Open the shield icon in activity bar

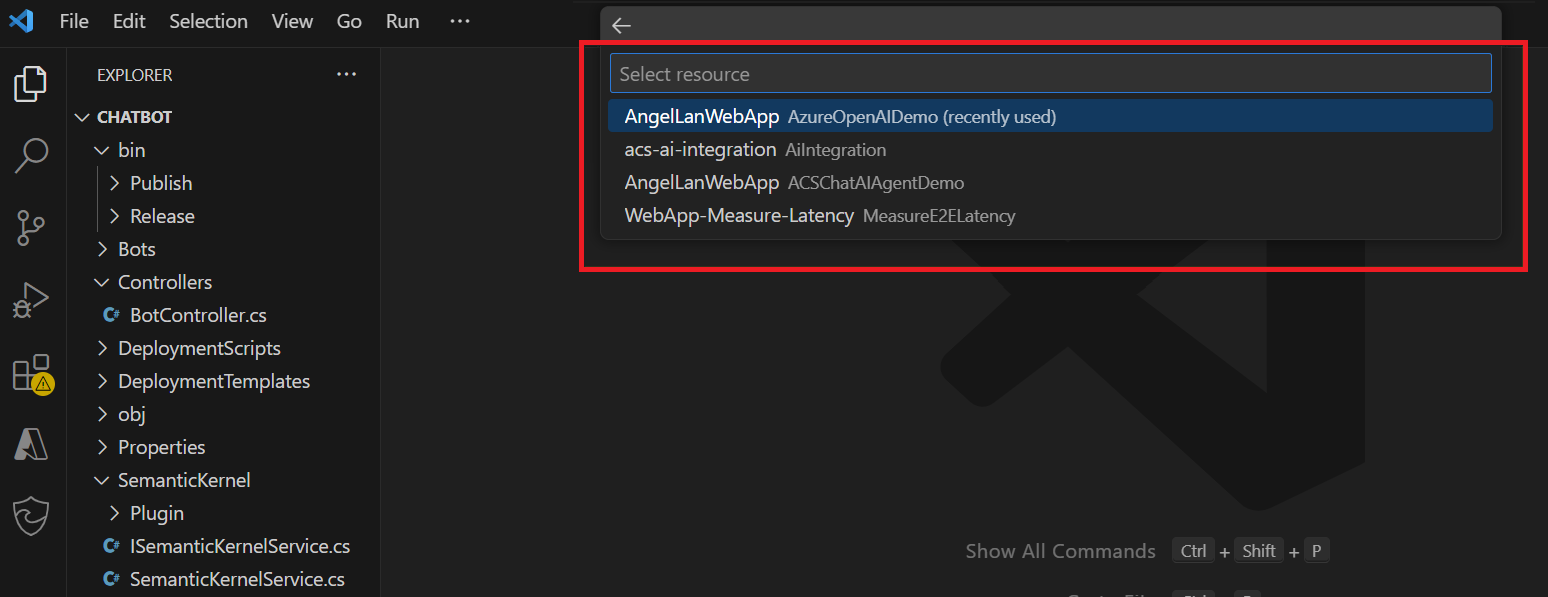click(30, 516)
